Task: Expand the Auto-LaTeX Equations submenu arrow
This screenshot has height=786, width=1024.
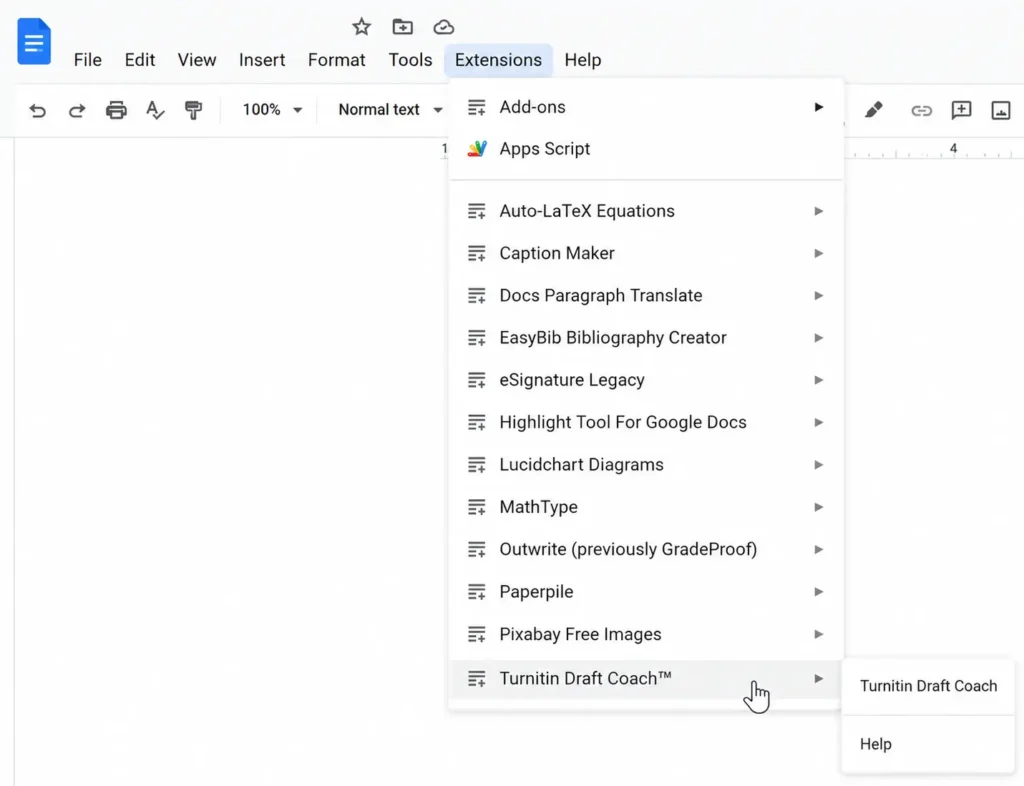Action: [x=818, y=211]
